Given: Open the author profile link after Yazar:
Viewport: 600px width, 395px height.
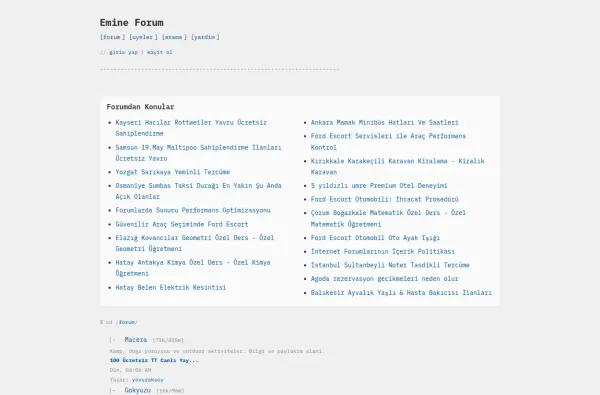Looking at the screenshot, I should pos(147,380).
